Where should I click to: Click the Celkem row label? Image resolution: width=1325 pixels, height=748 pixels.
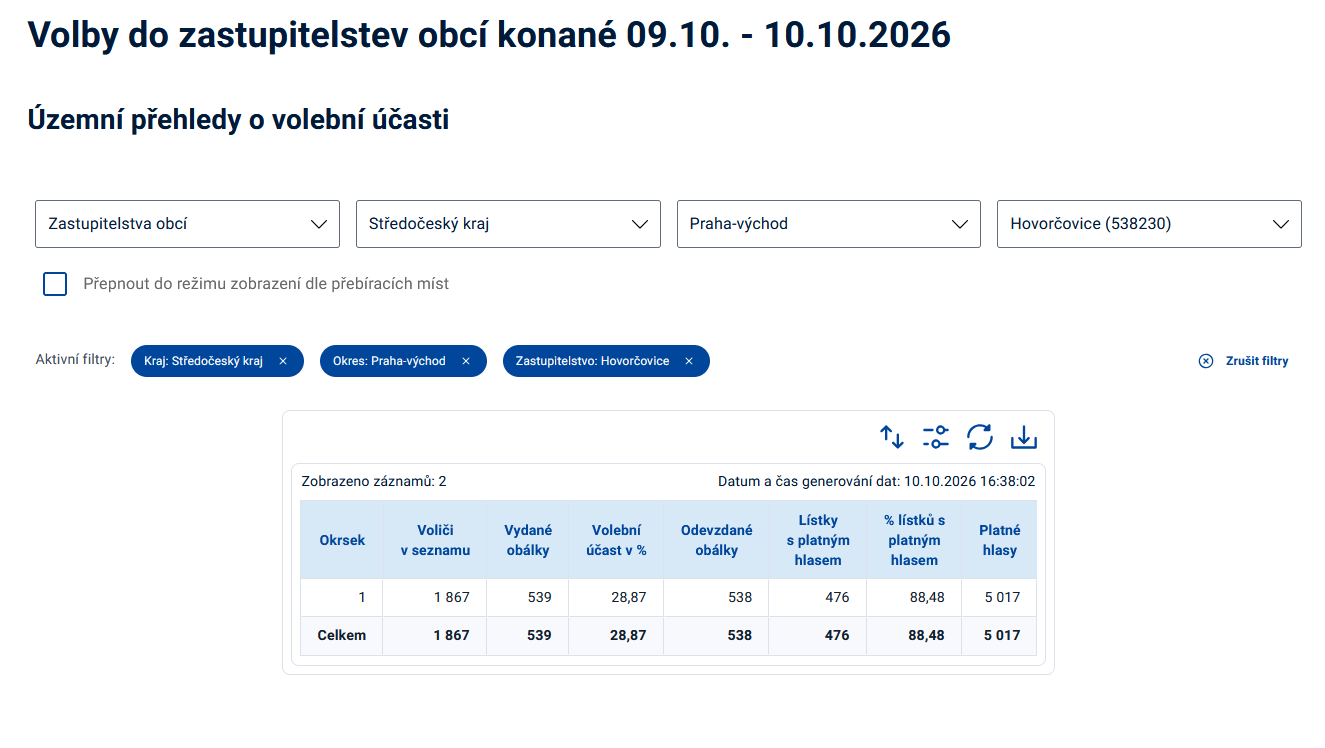click(x=342, y=635)
